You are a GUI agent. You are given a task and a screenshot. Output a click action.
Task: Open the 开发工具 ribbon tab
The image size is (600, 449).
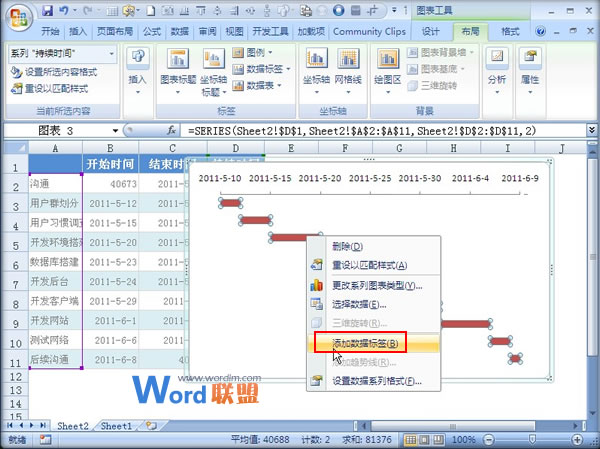[270, 31]
